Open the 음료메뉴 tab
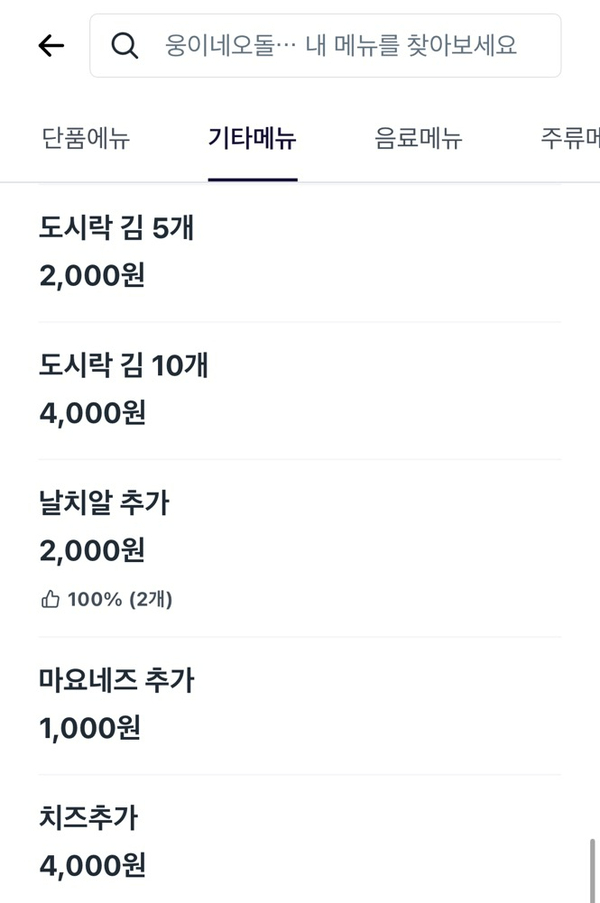Screen dimensions: 600x903 (418, 138)
